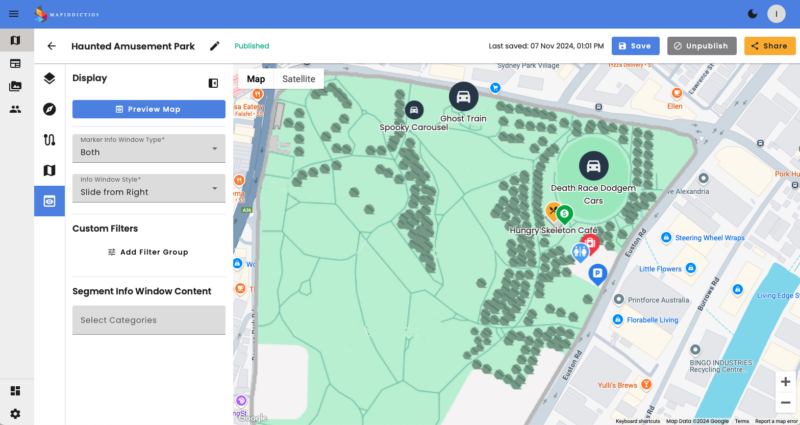Zoom in the map with plus
This screenshot has height=425, width=800.
click(x=785, y=382)
